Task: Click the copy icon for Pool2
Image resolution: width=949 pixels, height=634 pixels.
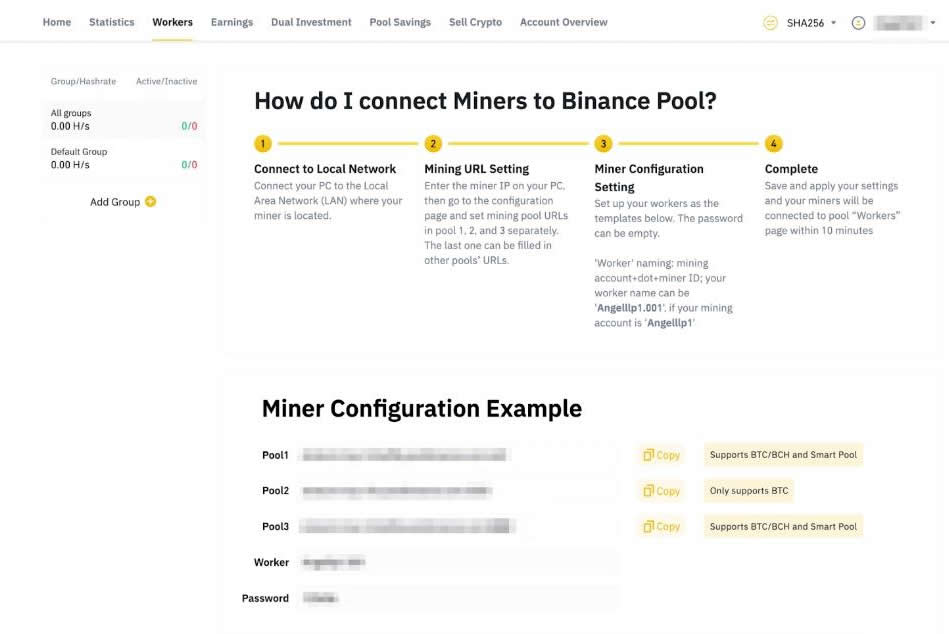Action: [648, 491]
